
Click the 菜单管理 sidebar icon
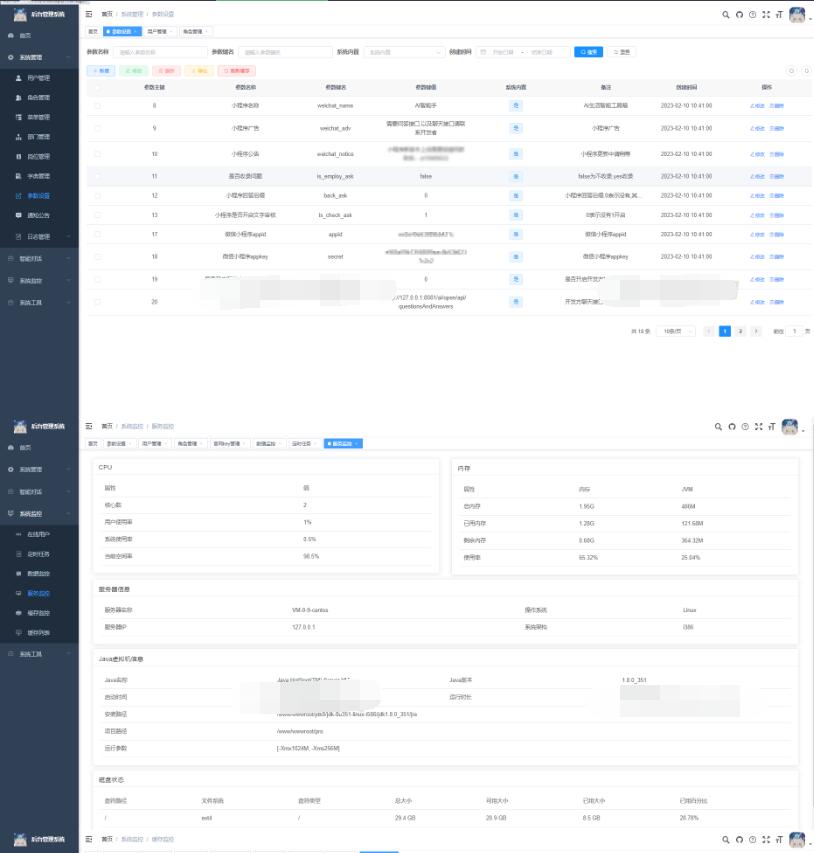tap(18, 117)
